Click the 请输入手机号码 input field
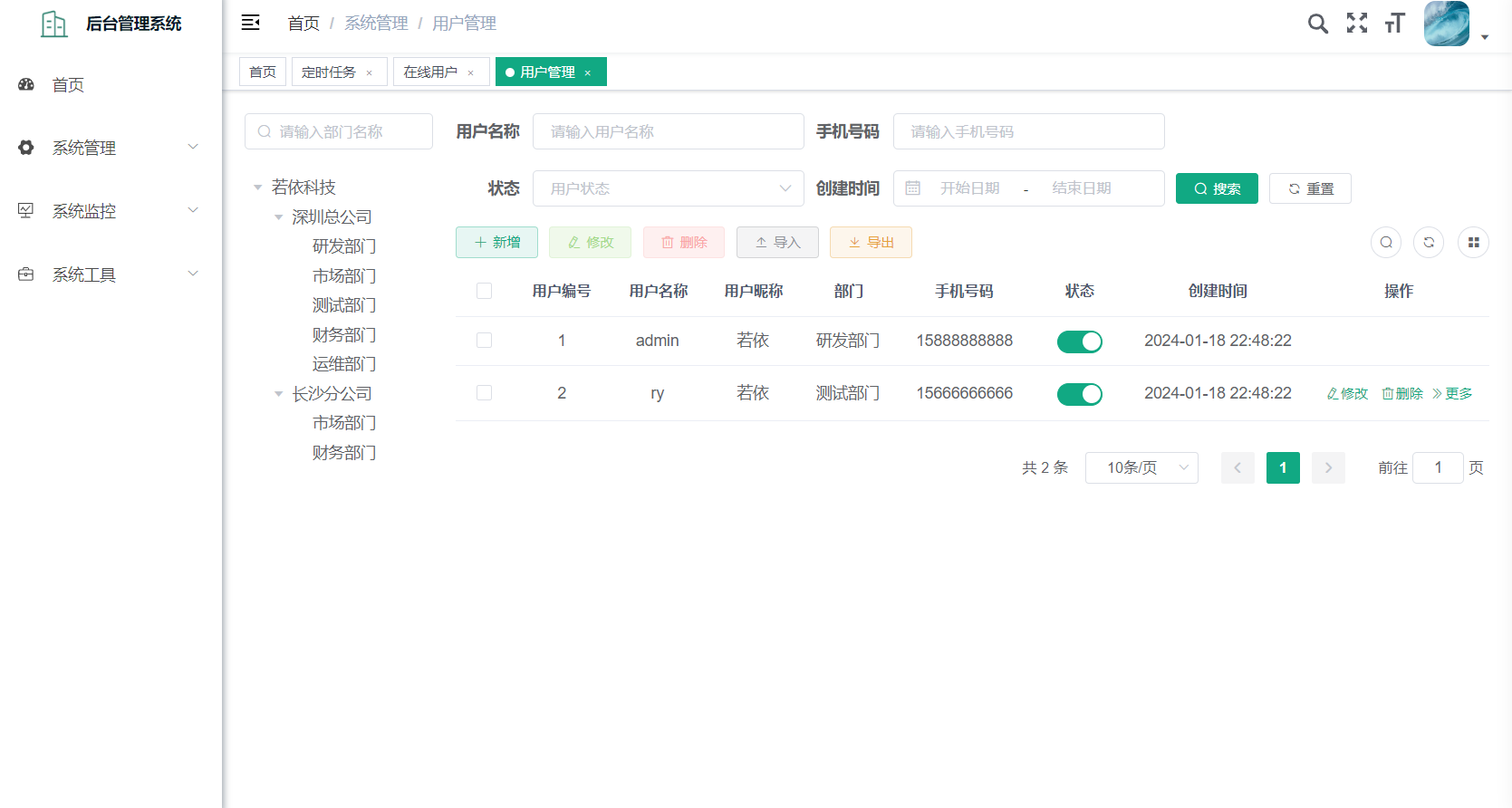Screen dimensions: 1512x808 point(1028,131)
